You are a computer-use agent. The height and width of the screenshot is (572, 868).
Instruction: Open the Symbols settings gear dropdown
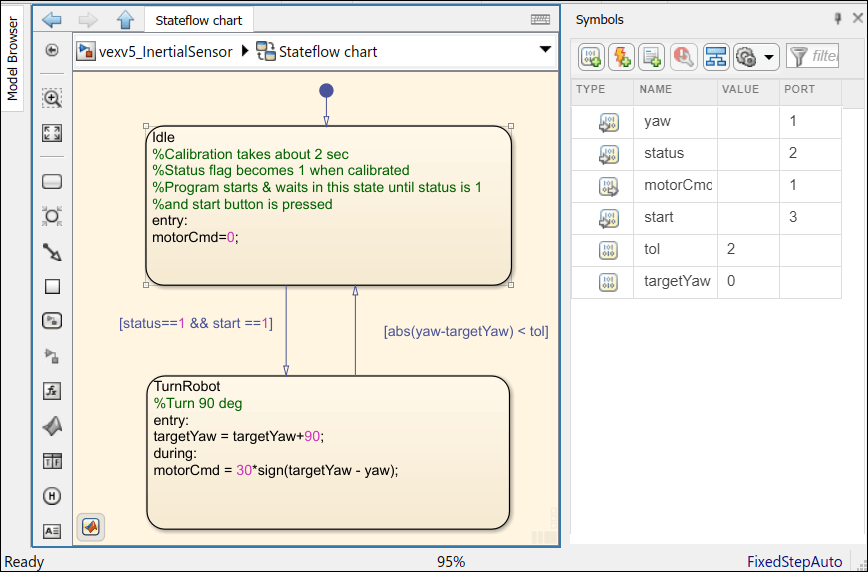pyautogui.click(x=755, y=58)
